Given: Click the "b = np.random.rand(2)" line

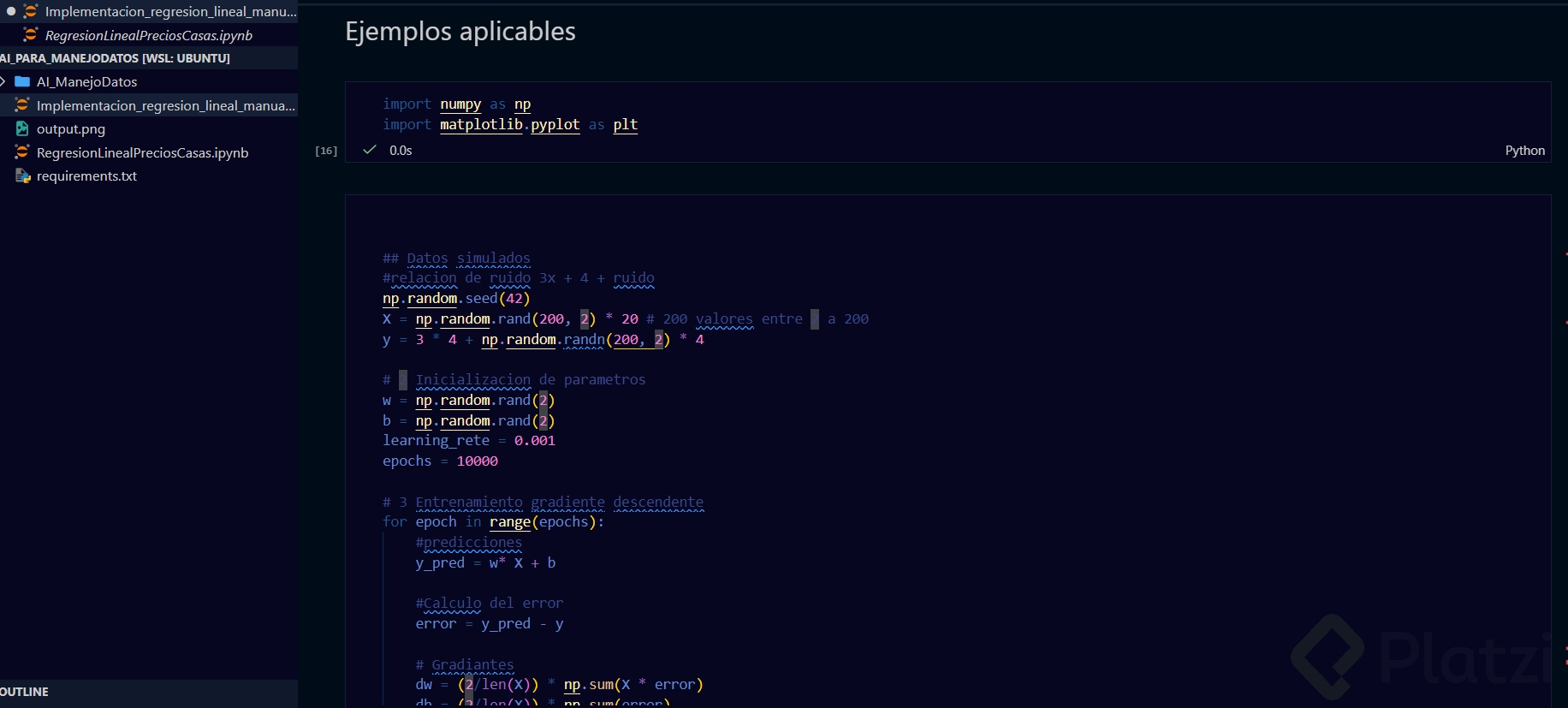Looking at the screenshot, I should 469,420.
